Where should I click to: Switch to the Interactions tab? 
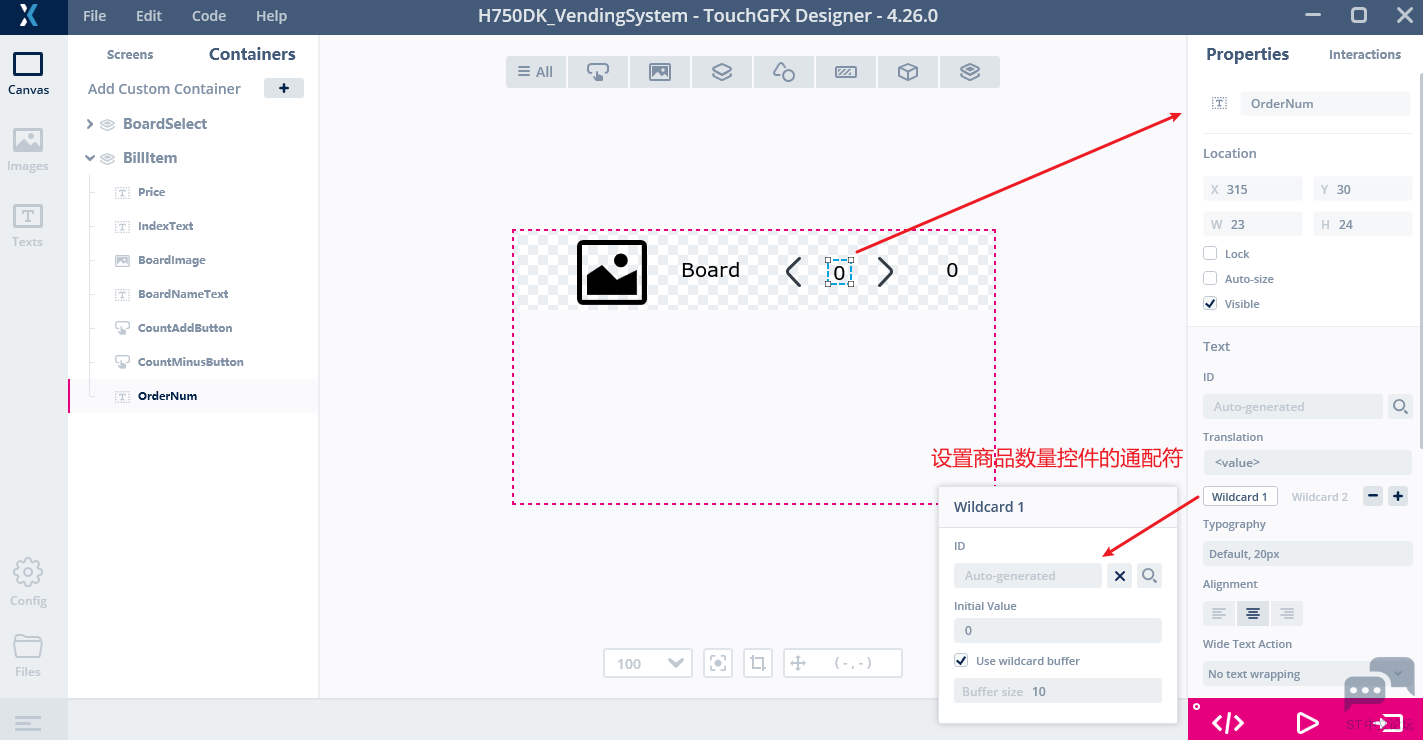1365,55
